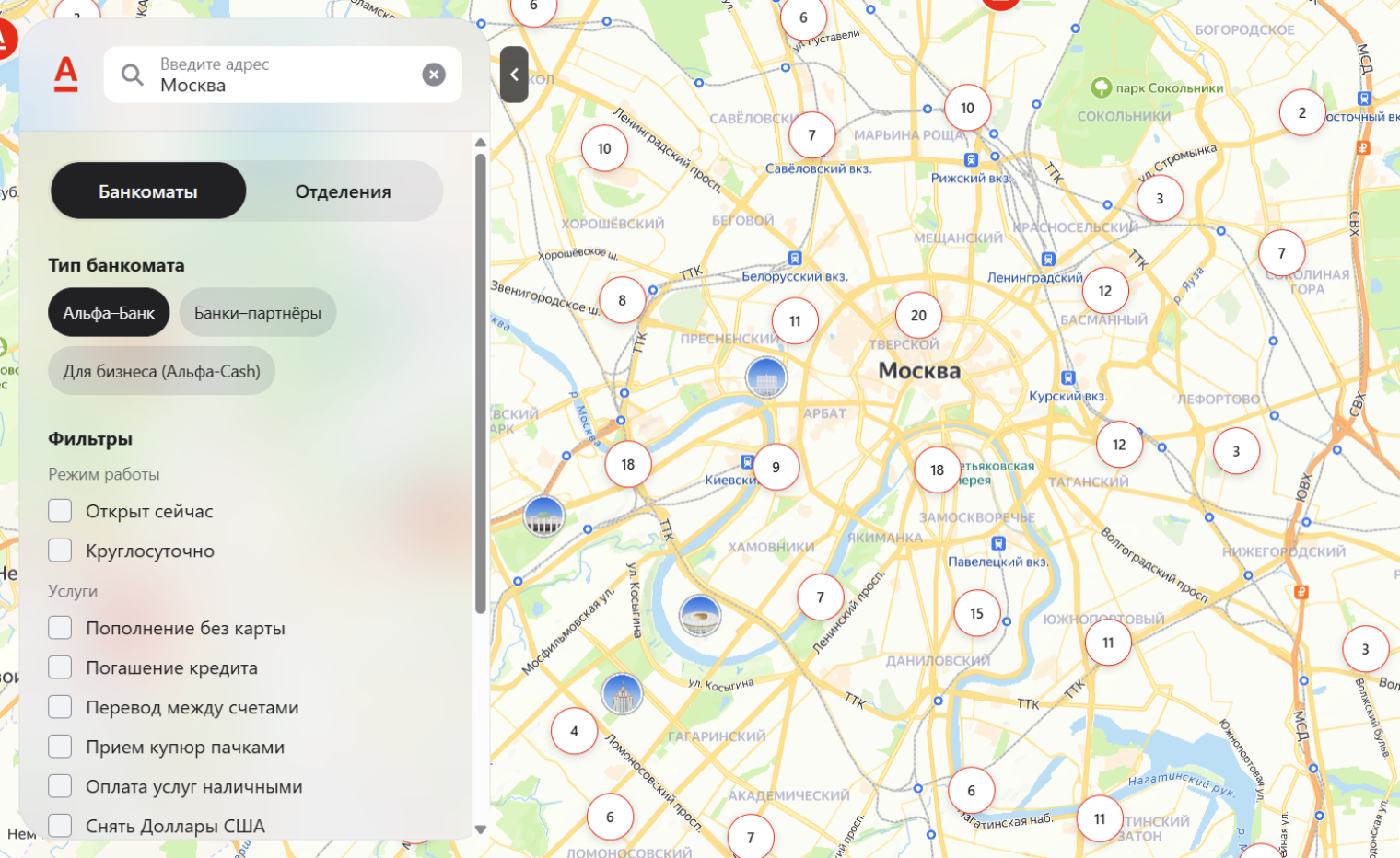Switch to the Отделения tab
Screen dimensions: 1400x858
click(x=343, y=191)
